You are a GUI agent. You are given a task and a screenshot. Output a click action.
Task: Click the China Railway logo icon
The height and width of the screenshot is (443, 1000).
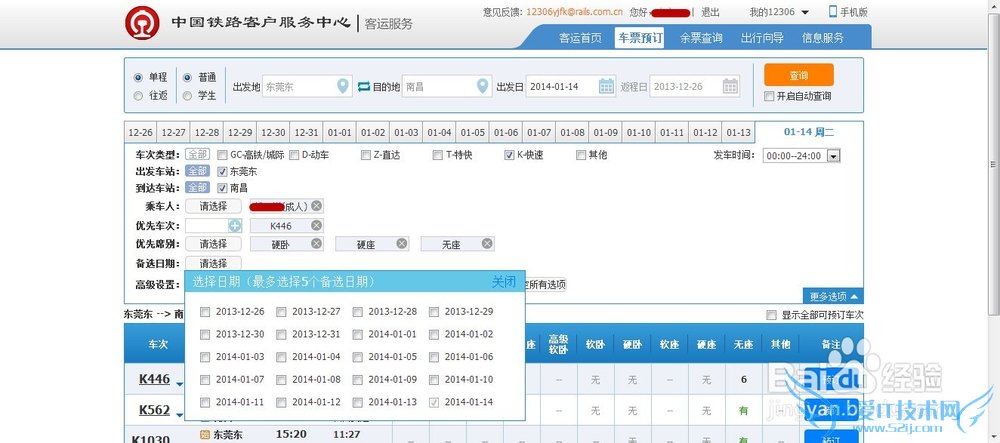click(x=142, y=23)
